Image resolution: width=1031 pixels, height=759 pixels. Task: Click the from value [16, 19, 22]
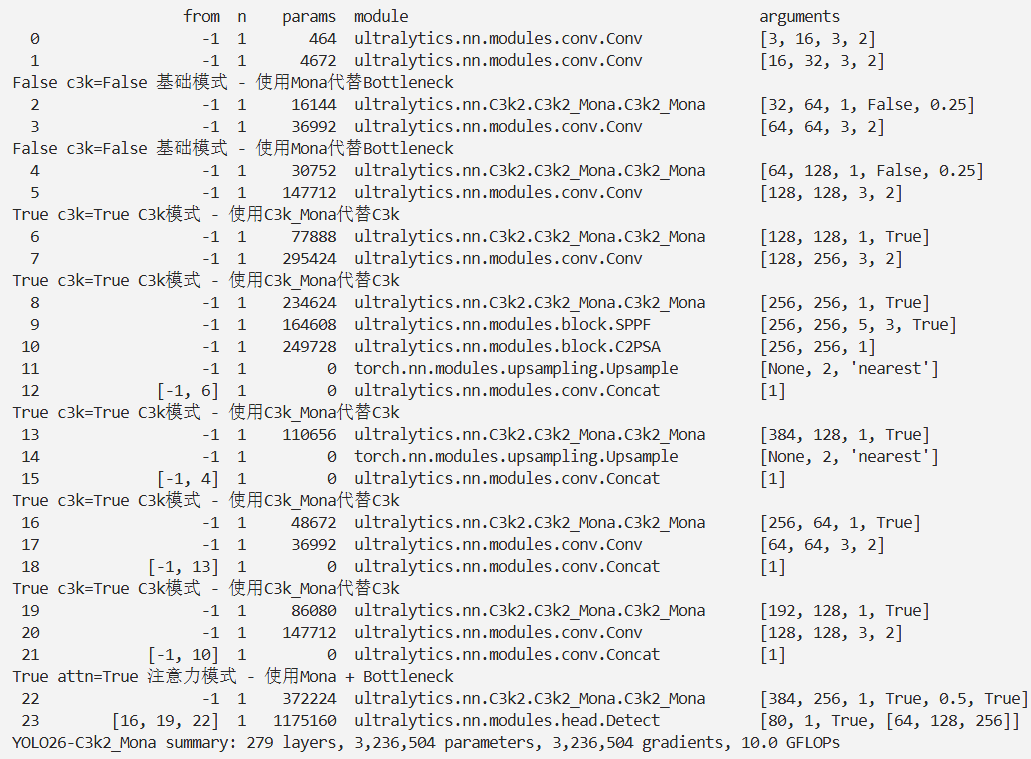[x=166, y=721]
